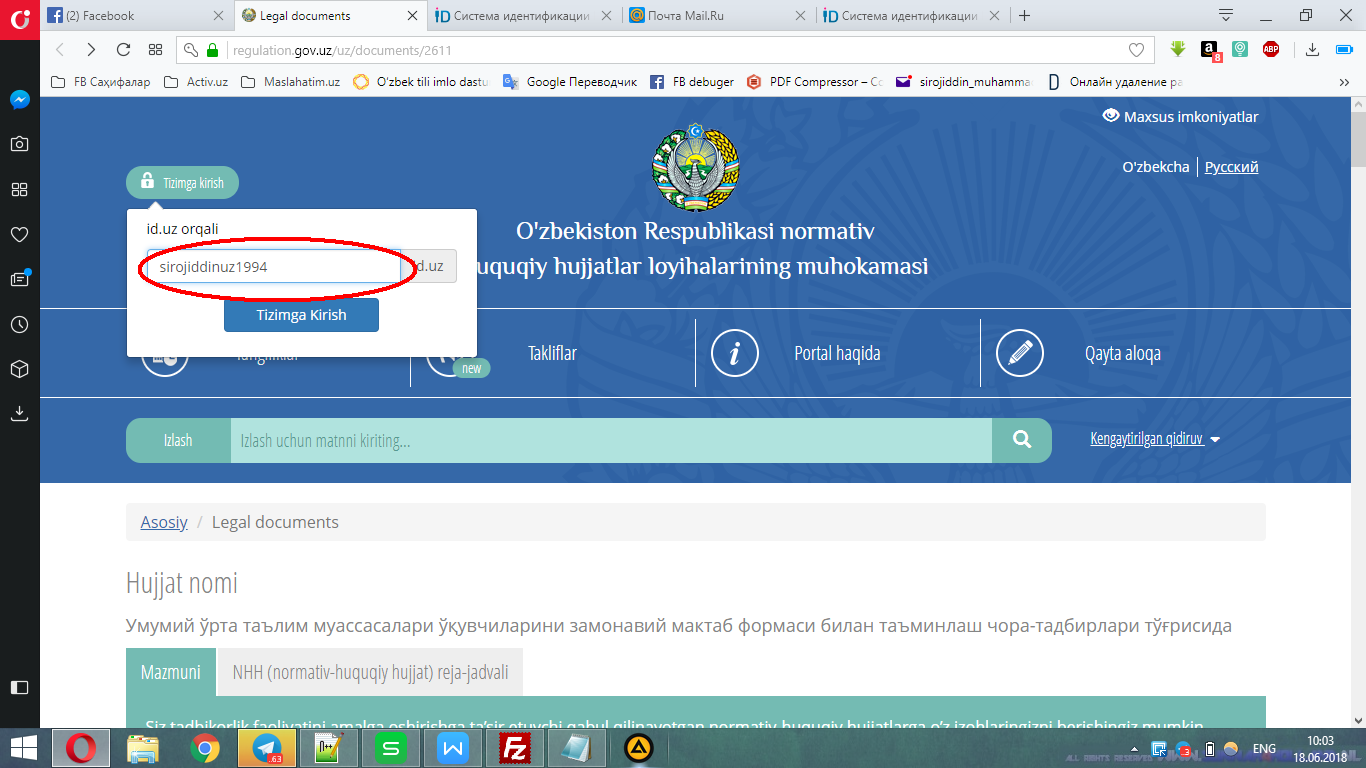Open File Explorer from taskbar
1366x768 pixels.
pyautogui.click(x=143, y=748)
